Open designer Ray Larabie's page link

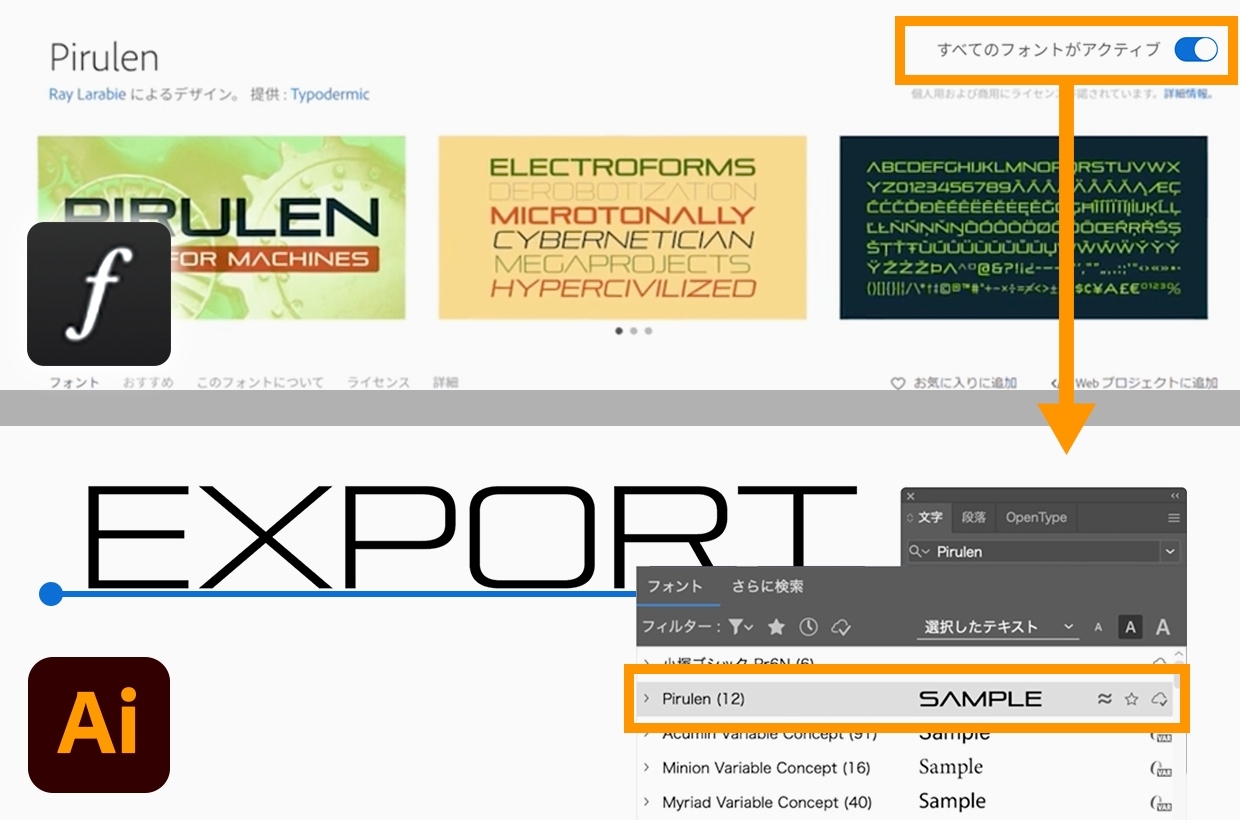pyautogui.click(x=87, y=95)
